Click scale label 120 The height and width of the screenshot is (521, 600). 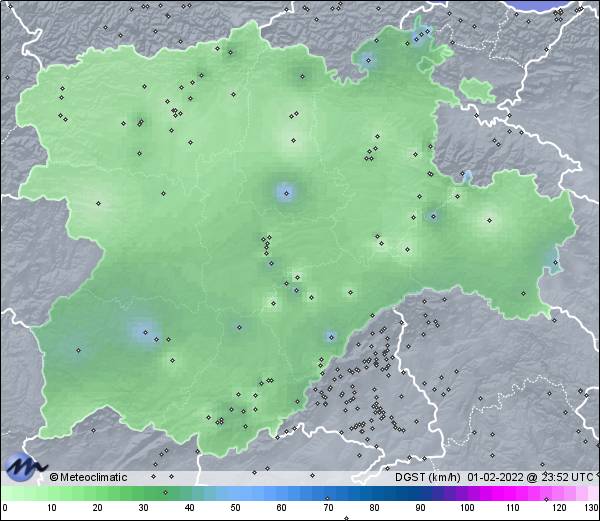click(559, 508)
